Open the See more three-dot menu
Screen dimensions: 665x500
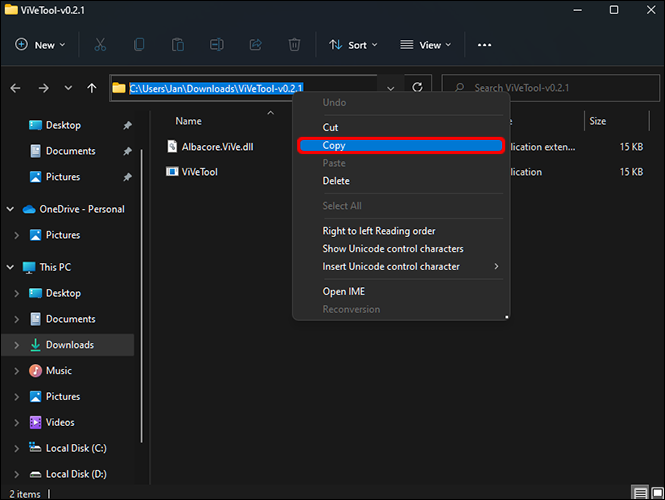pos(485,45)
